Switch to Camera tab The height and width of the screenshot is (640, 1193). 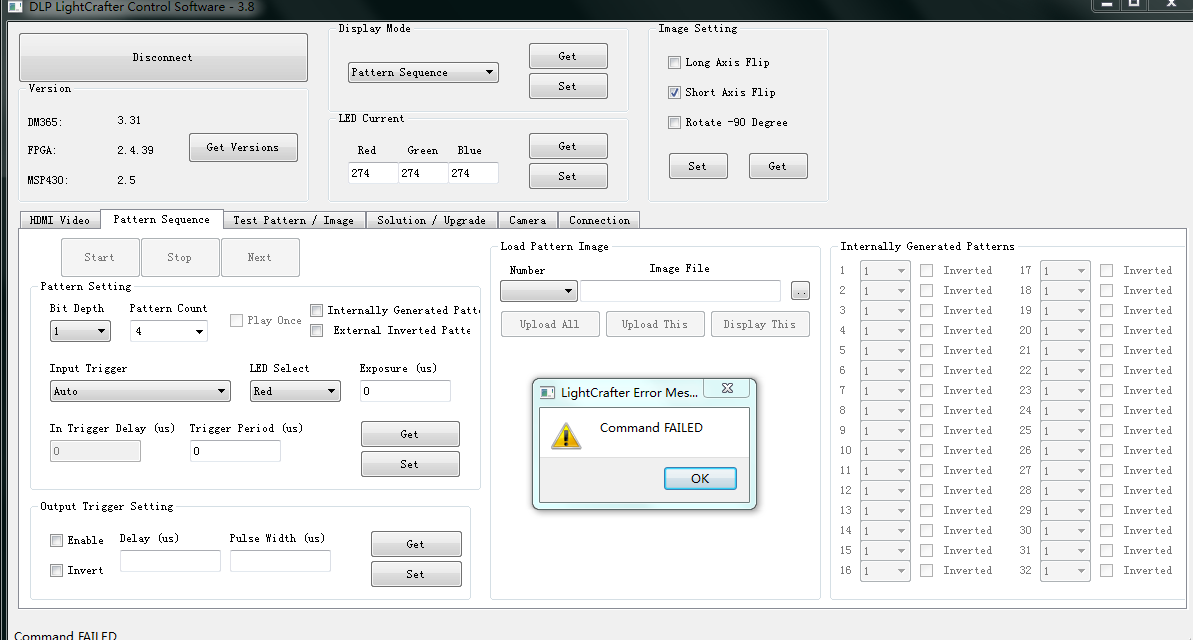[x=527, y=220]
